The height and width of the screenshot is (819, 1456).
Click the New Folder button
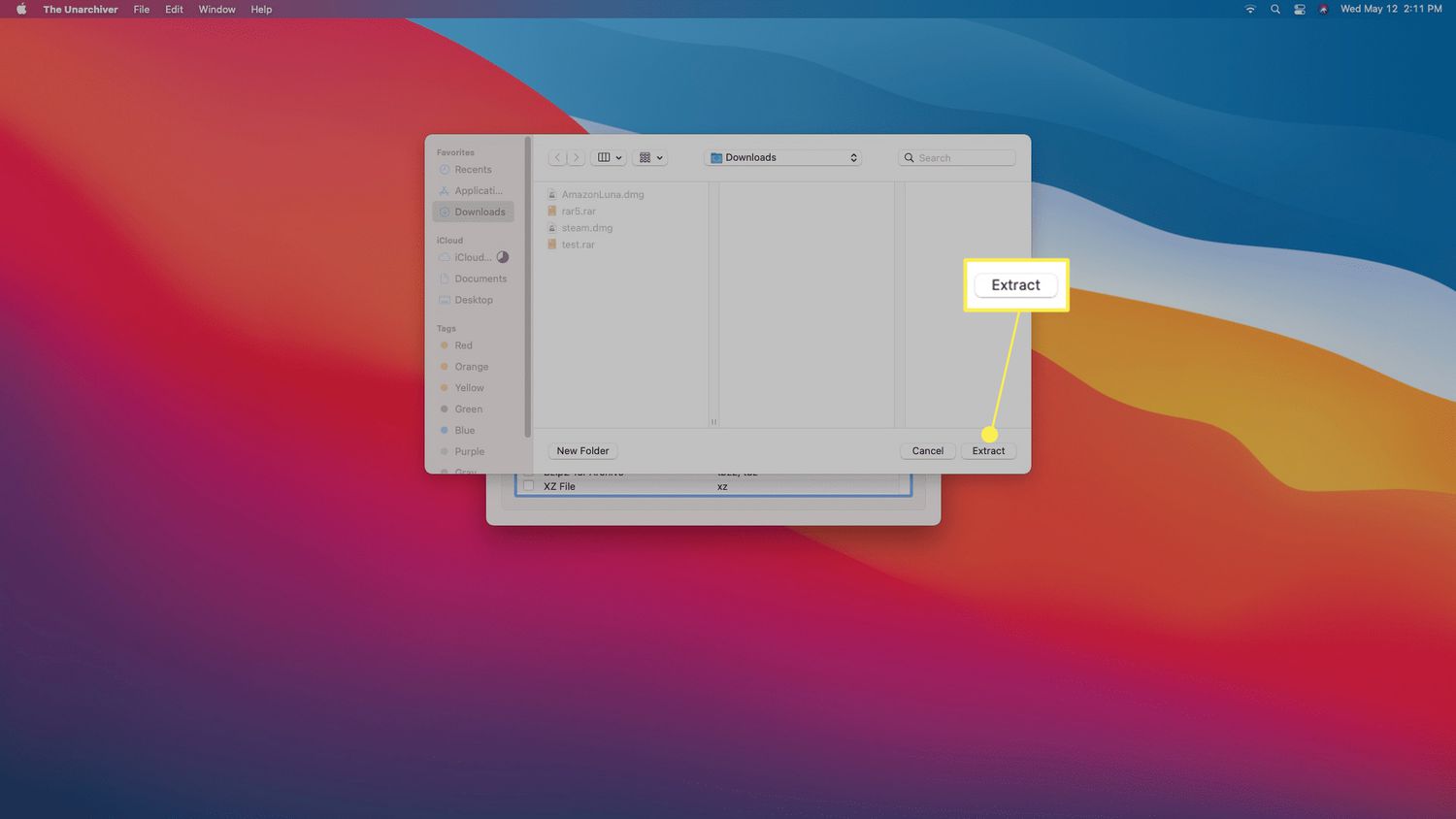point(582,451)
